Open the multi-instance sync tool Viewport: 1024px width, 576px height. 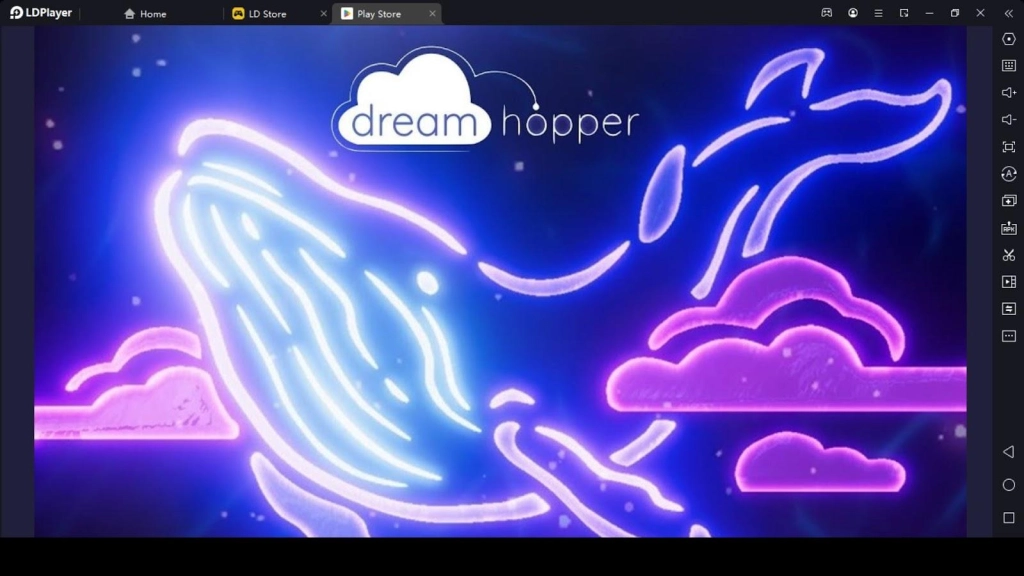click(x=1008, y=200)
